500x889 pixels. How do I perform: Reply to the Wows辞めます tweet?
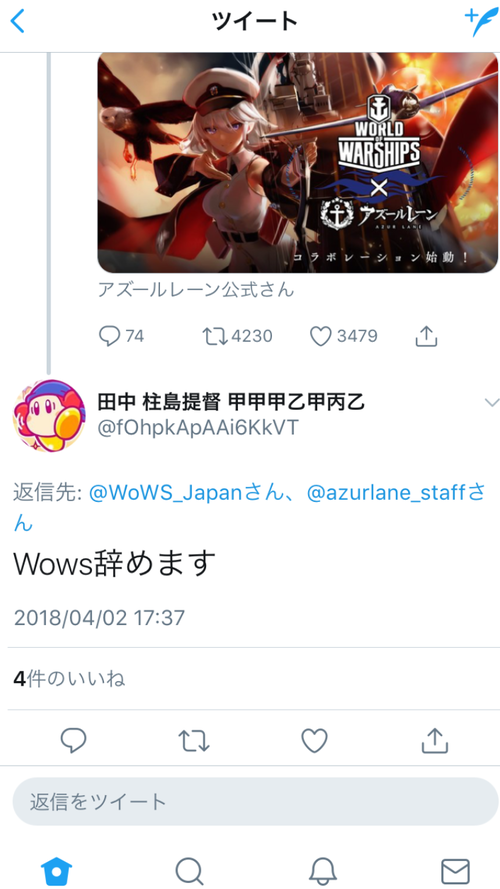pyautogui.click(x=73, y=740)
